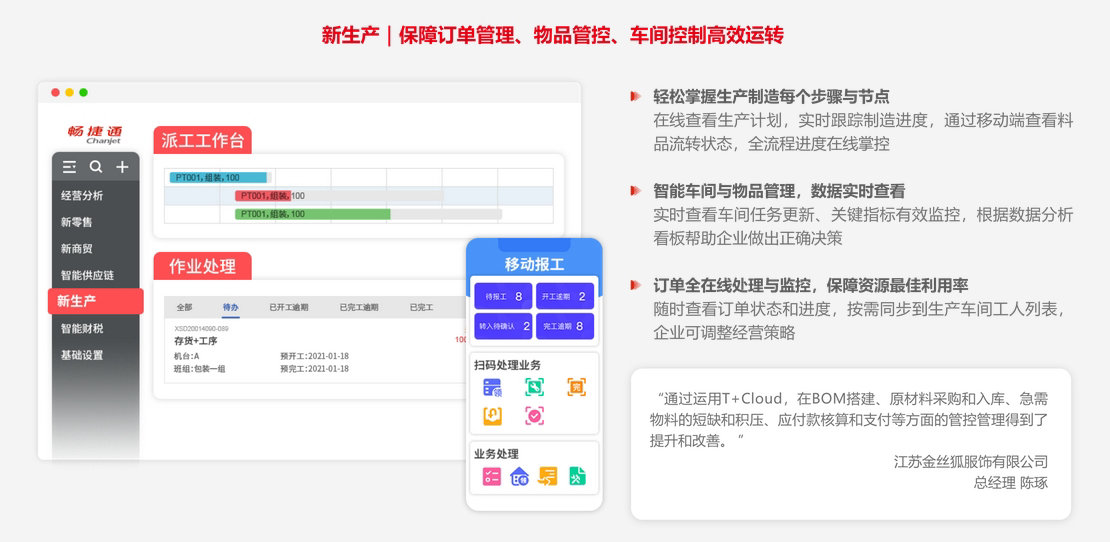This screenshot has height=542, width=1110.
Task: Open 基础设置 in the sidebar
Action: [82, 355]
